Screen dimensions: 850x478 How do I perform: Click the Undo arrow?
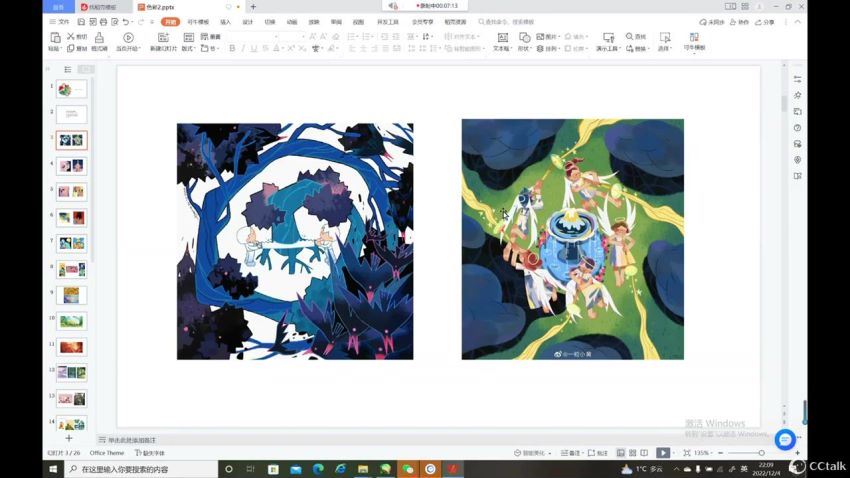click(x=126, y=22)
